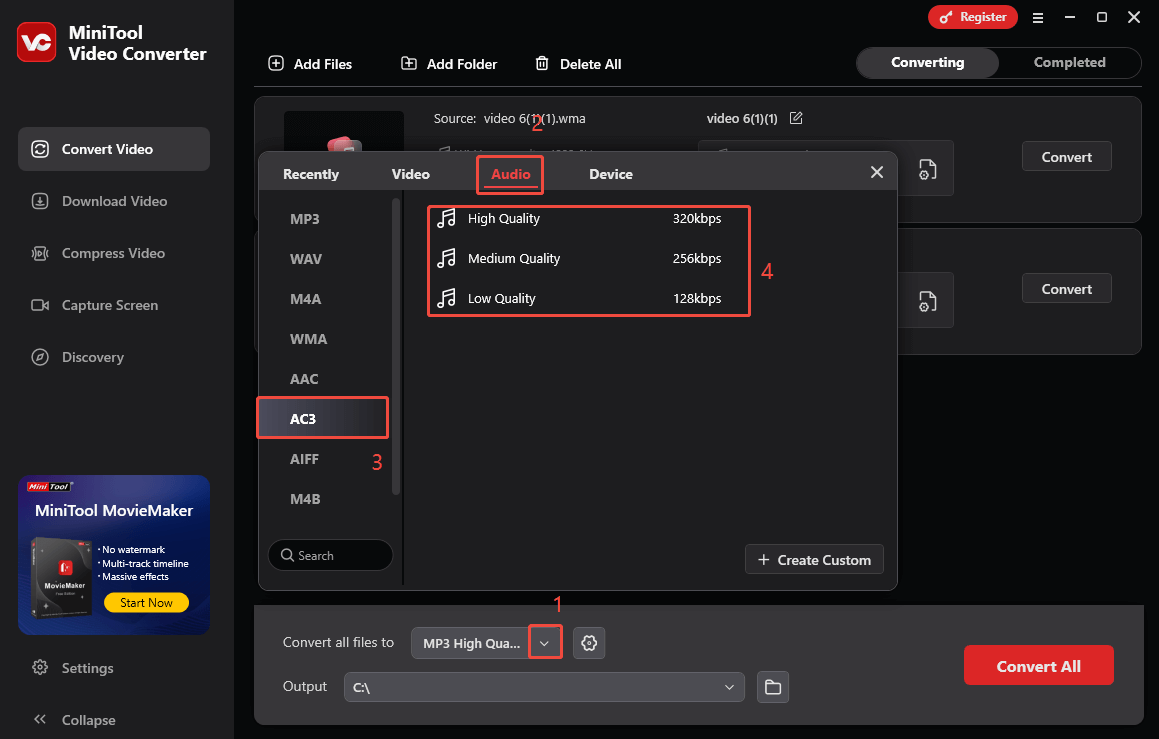The width and height of the screenshot is (1159, 739).
Task: Click the Register button
Action: coord(973,17)
